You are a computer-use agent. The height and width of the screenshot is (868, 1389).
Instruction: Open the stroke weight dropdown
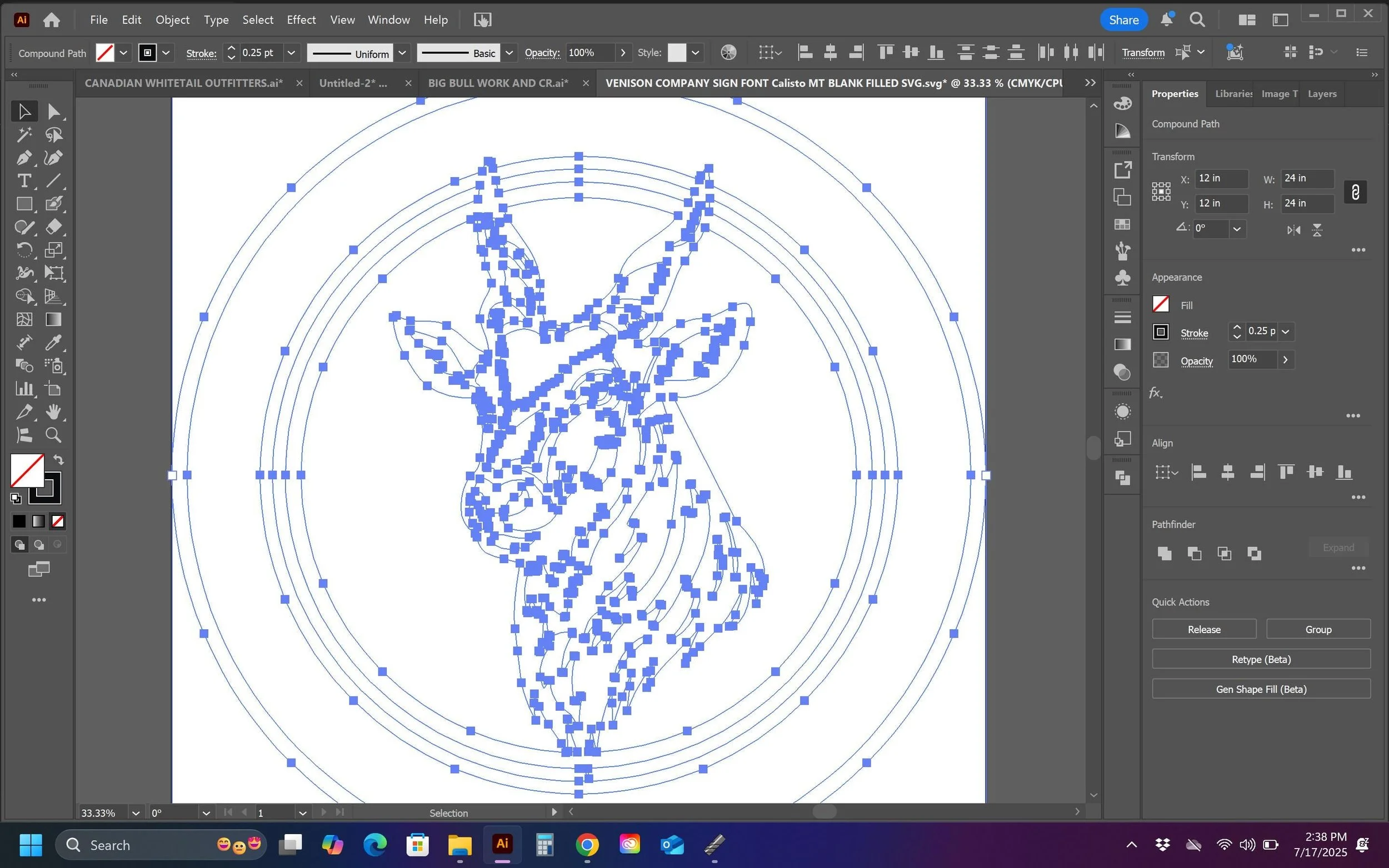[x=291, y=53]
